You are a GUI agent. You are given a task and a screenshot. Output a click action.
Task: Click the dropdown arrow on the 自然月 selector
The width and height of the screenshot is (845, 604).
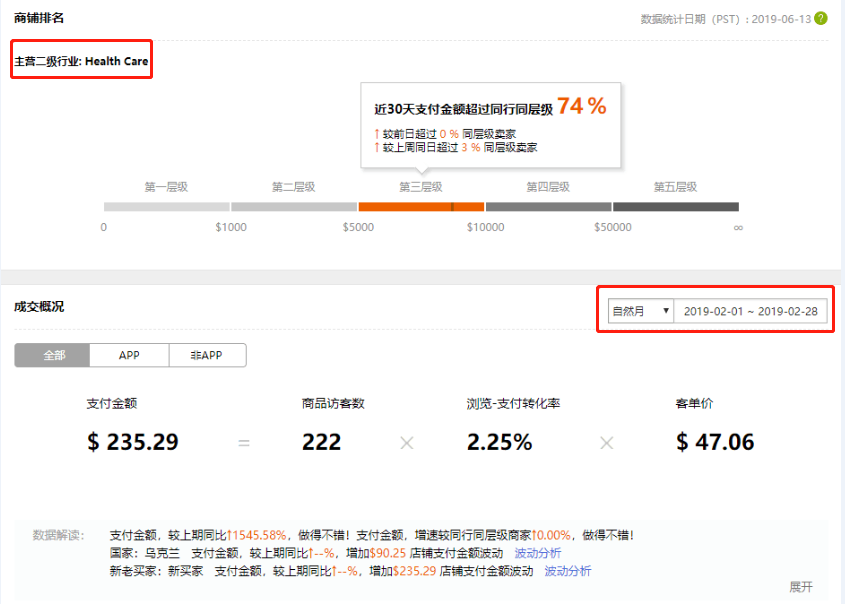click(669, 310)
